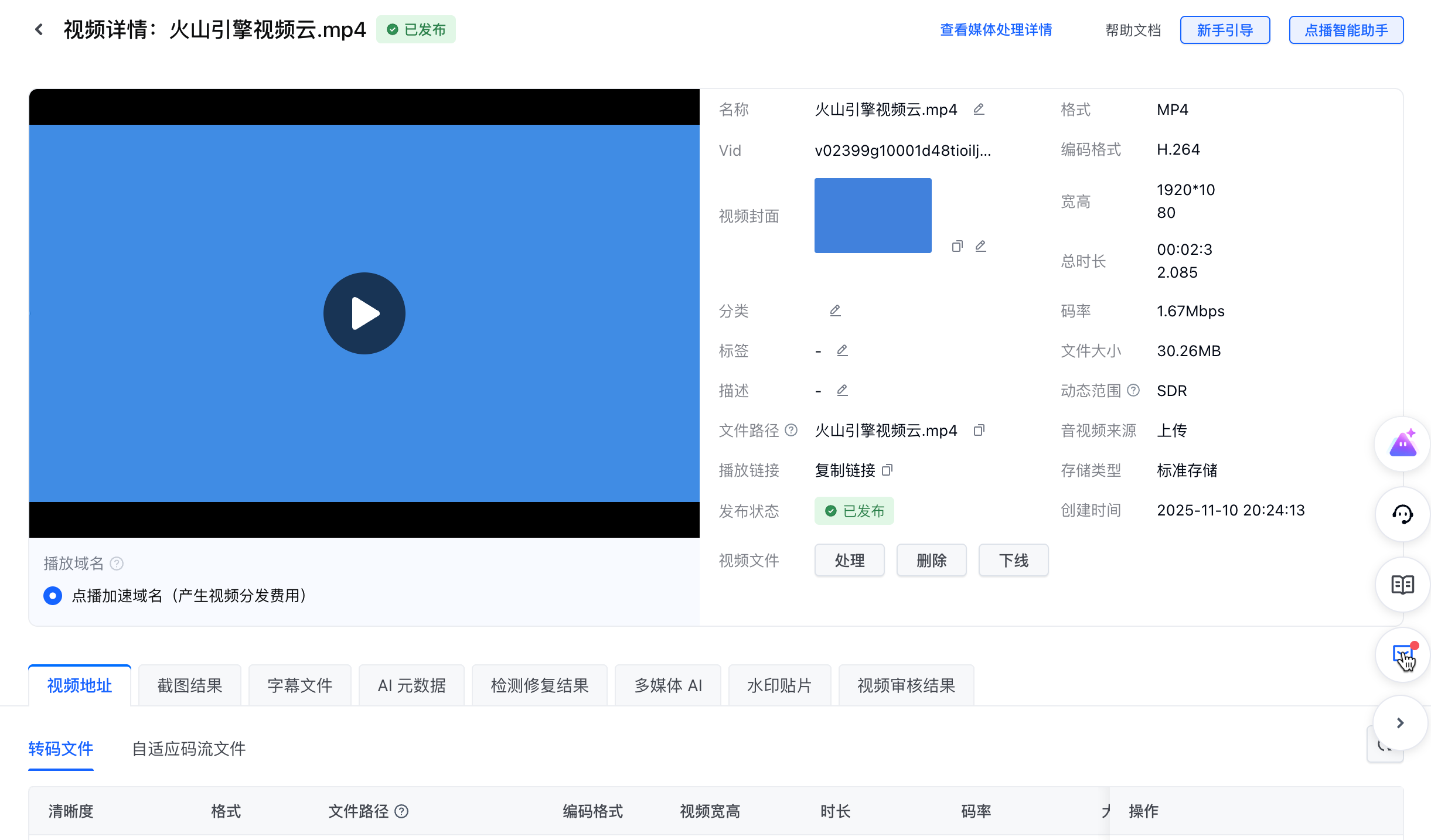Show the 播放域名 help tooltip icon
The width and height of the screenshot is (1431, 840).
[117, 564]
